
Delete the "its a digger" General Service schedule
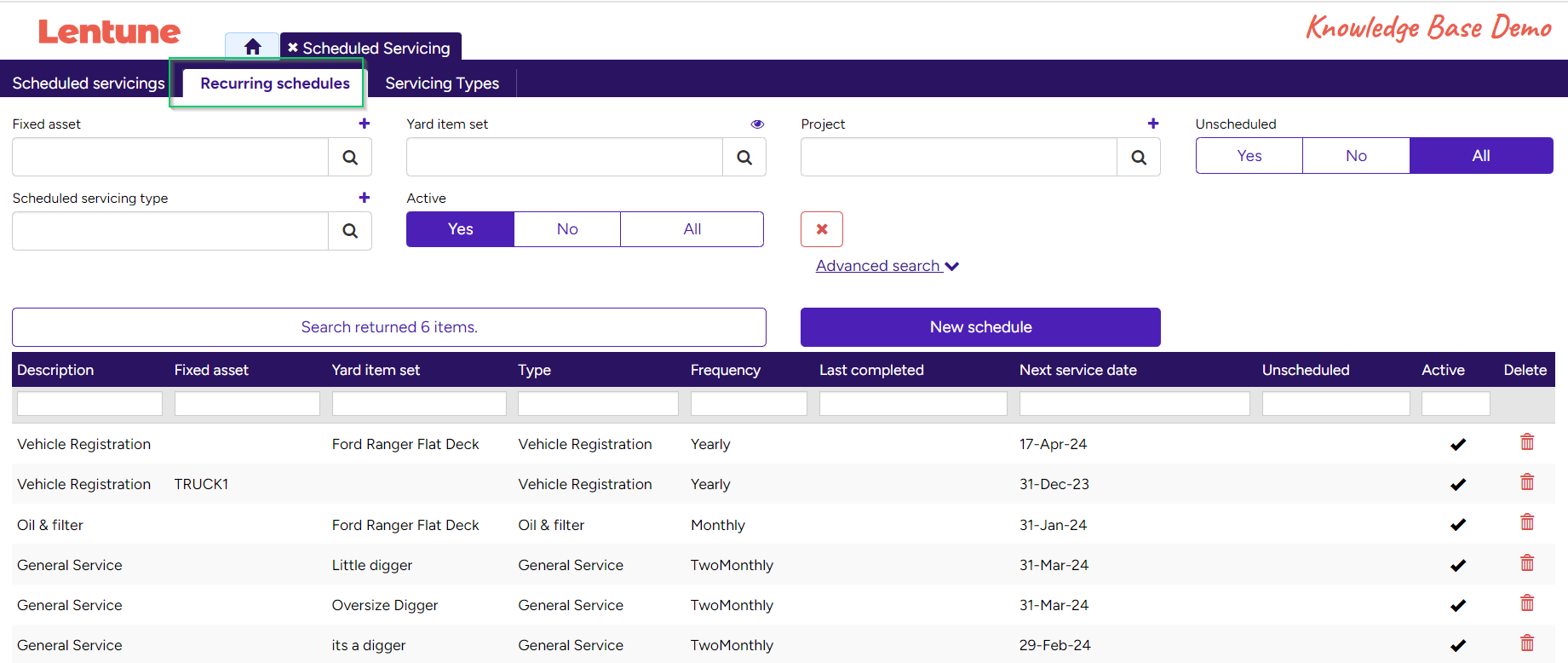[x=1527, y=643]
